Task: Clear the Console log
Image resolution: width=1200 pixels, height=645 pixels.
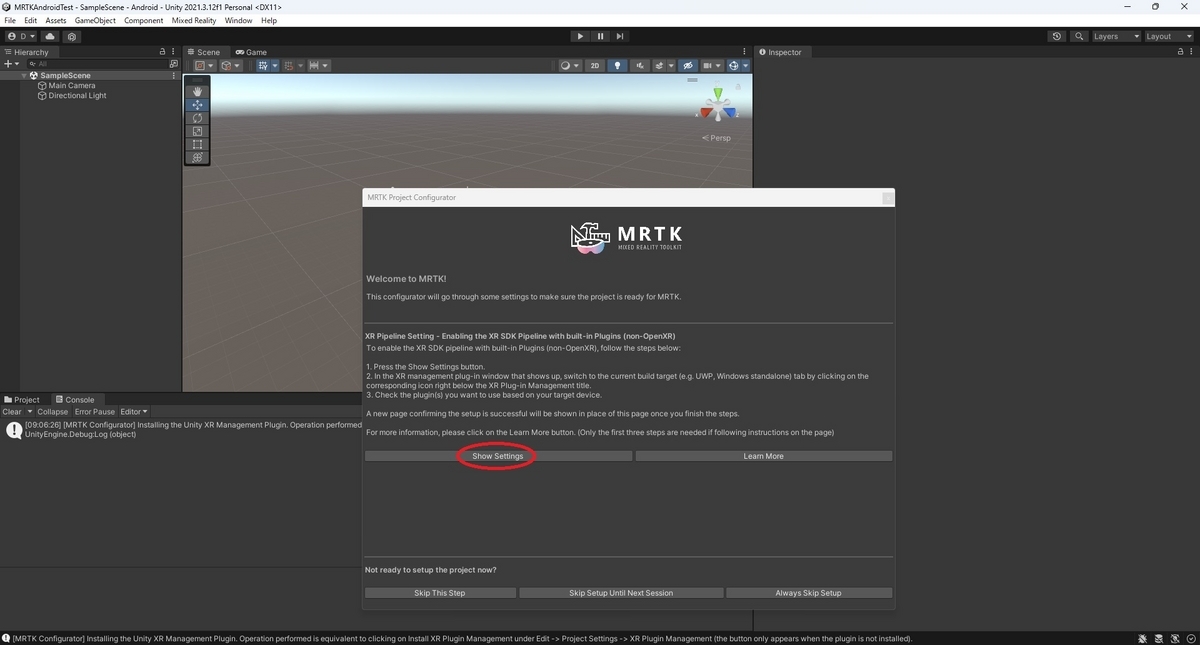Action: [12, 411]
